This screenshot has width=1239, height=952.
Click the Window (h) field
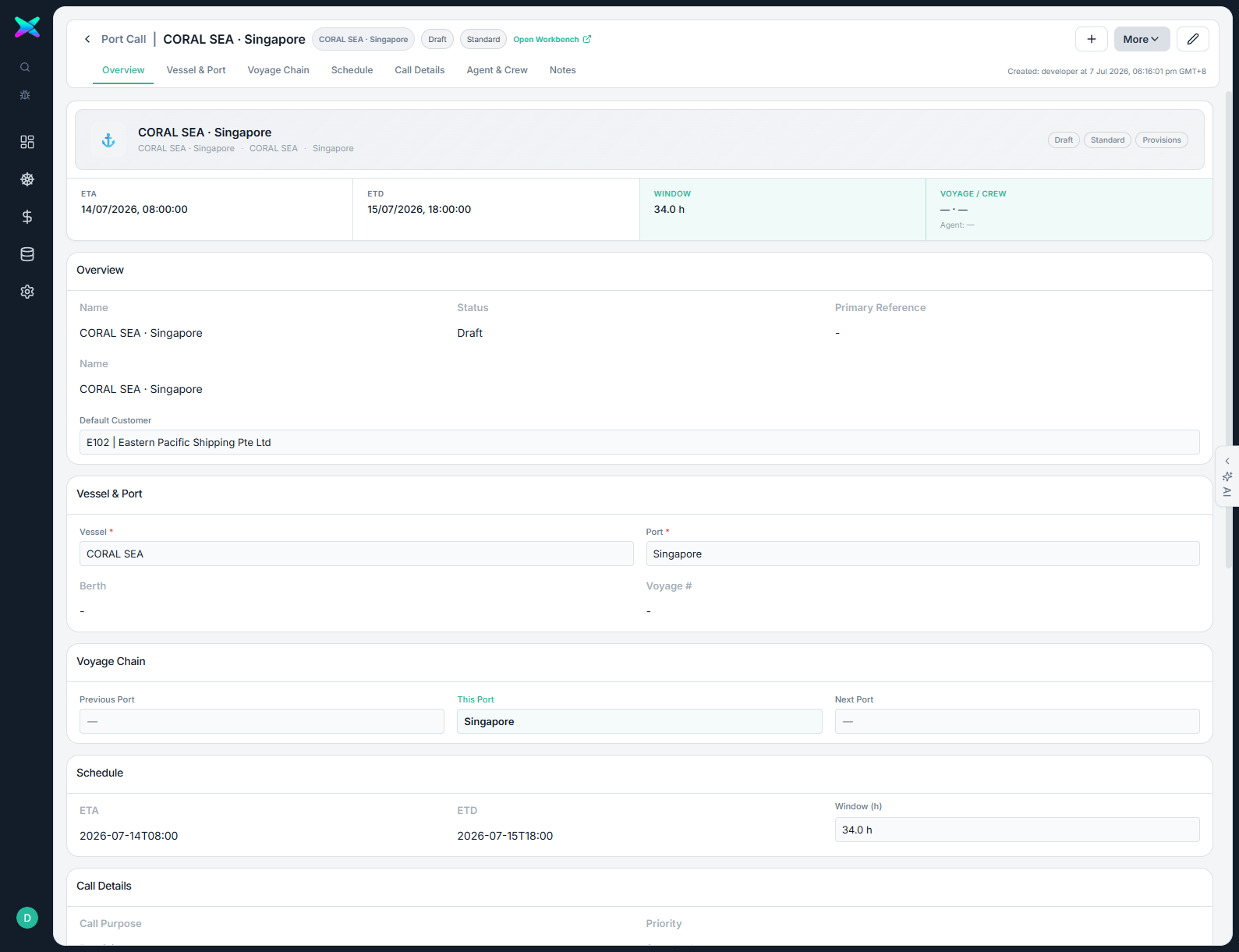tap(1018, 830)
